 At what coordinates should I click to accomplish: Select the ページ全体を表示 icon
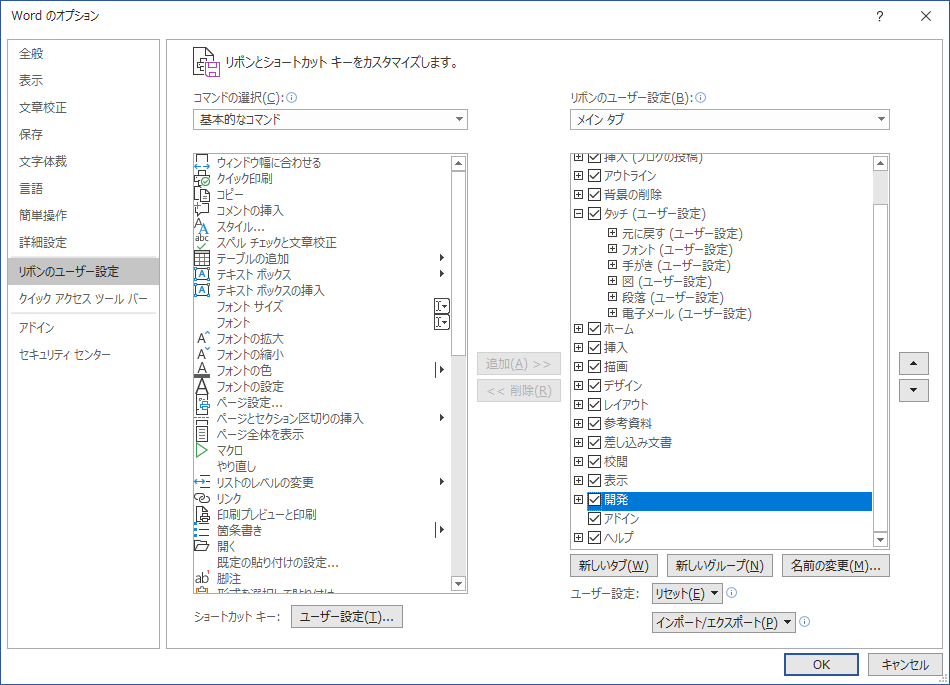[202, 434]
